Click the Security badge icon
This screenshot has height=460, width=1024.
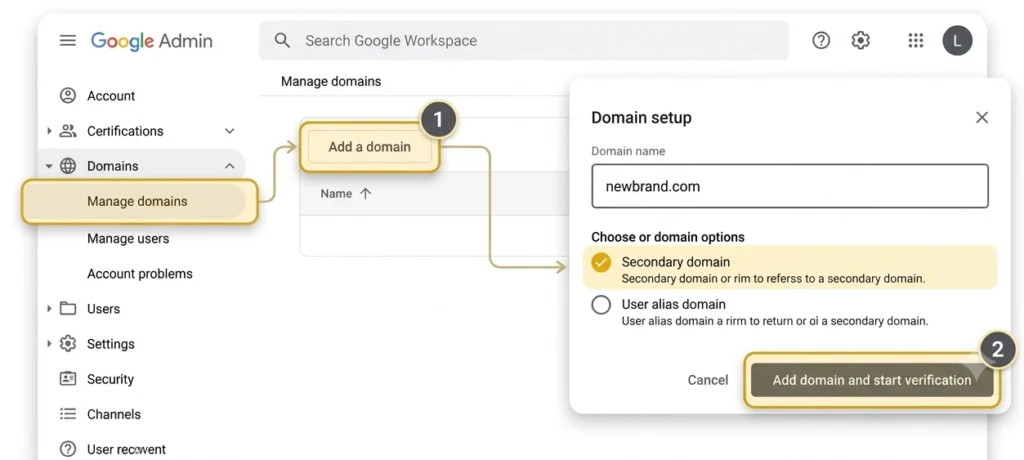pos(68,379)
